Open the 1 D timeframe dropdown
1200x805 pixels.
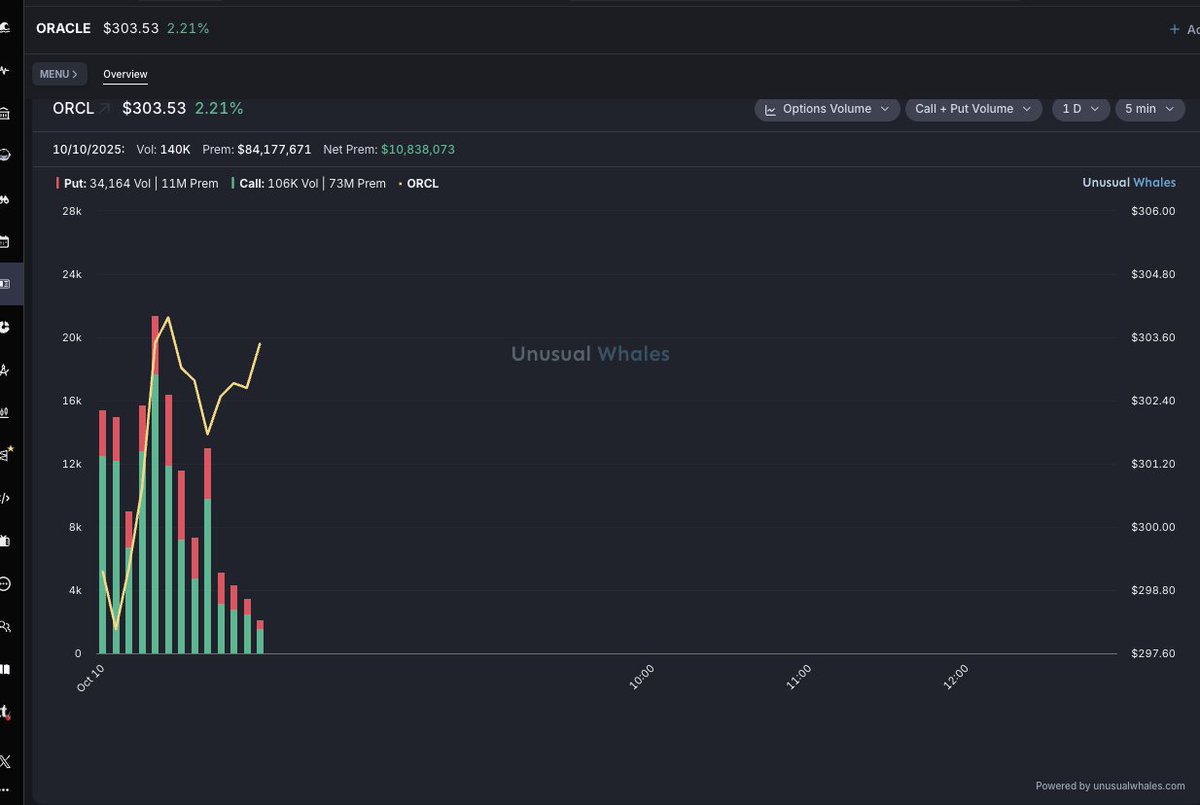point(1080,109)
